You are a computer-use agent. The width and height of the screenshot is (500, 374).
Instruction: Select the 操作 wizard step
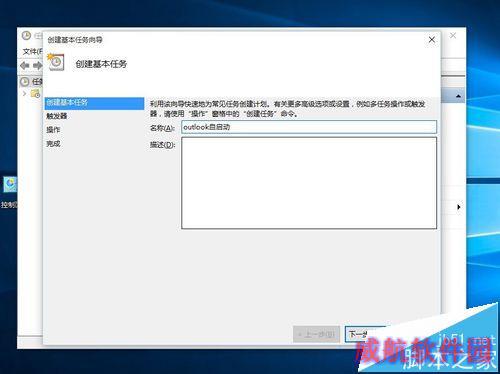coord(53,130)
